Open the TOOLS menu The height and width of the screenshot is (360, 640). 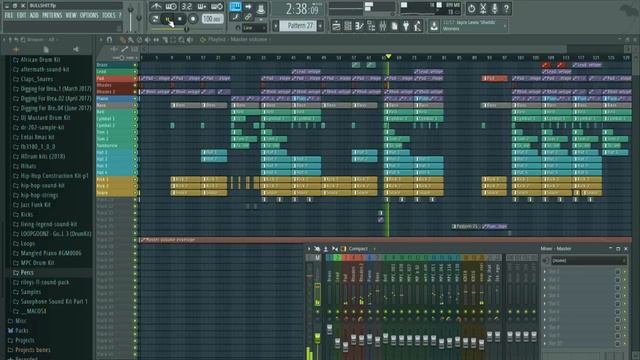click(x=109, y=15)
